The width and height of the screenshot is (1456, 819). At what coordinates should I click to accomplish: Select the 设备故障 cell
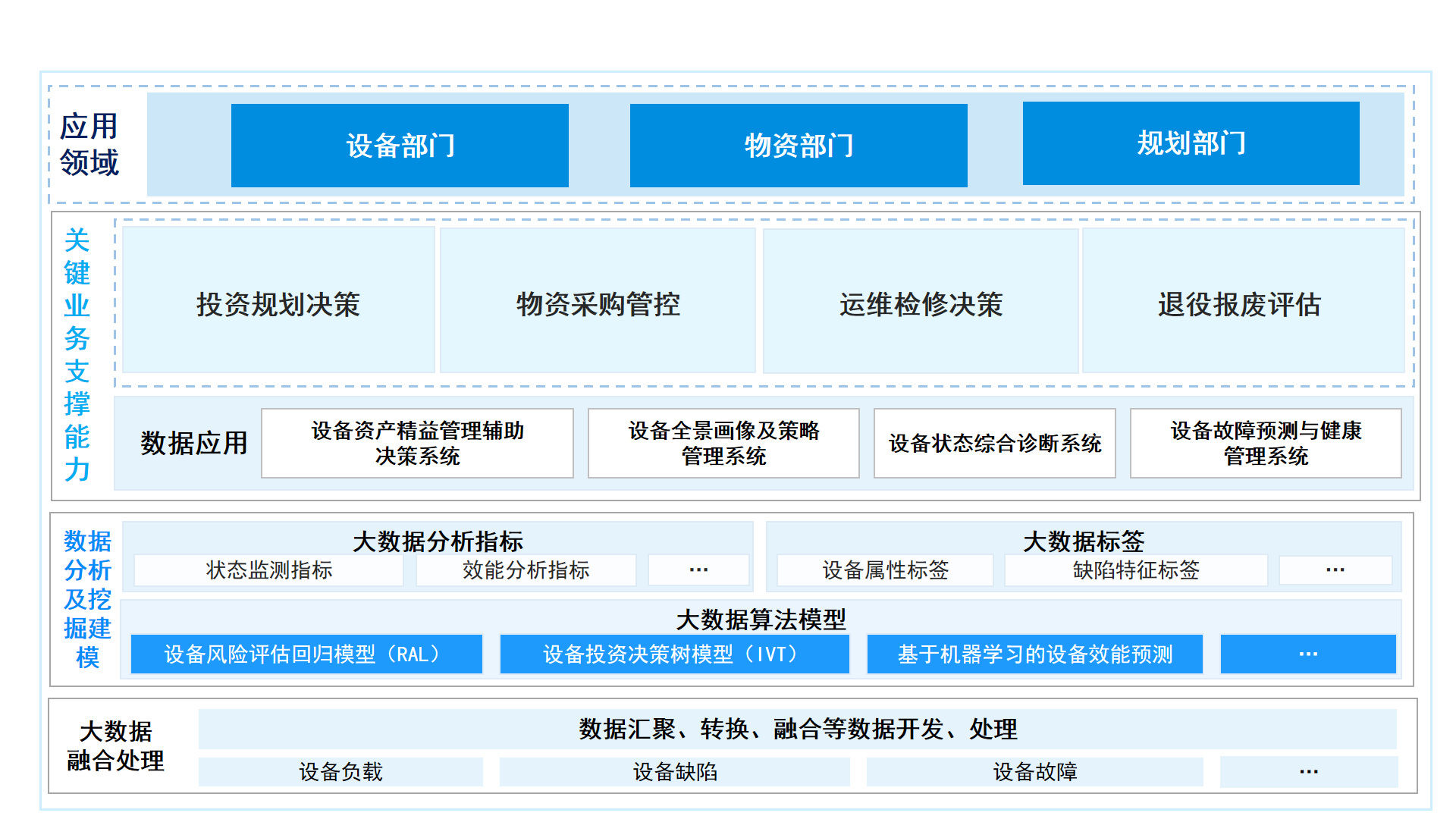pyautogui.click(x=1035, y=772)
